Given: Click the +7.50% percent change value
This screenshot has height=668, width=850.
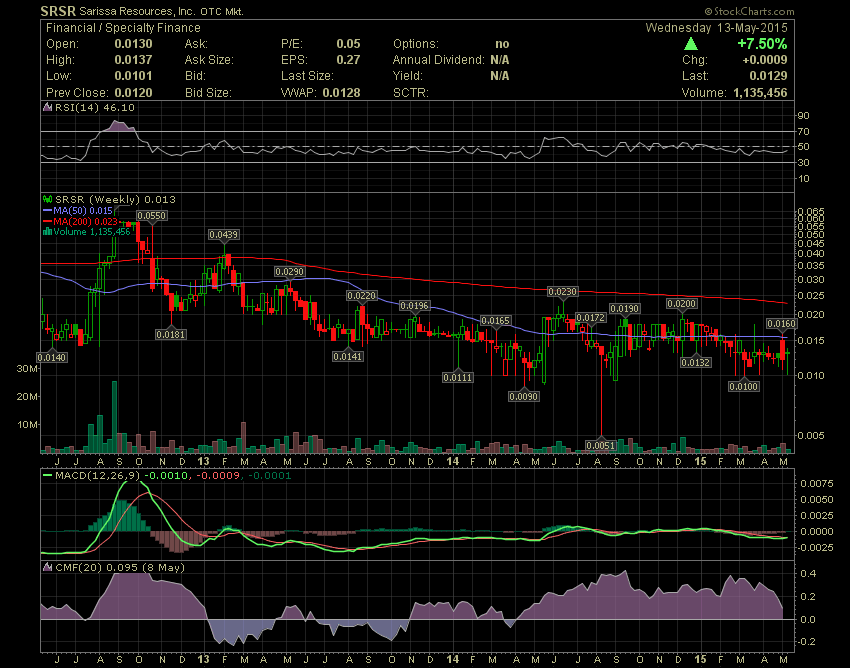Looking at the screenshot, I should (x=762, y=44).
